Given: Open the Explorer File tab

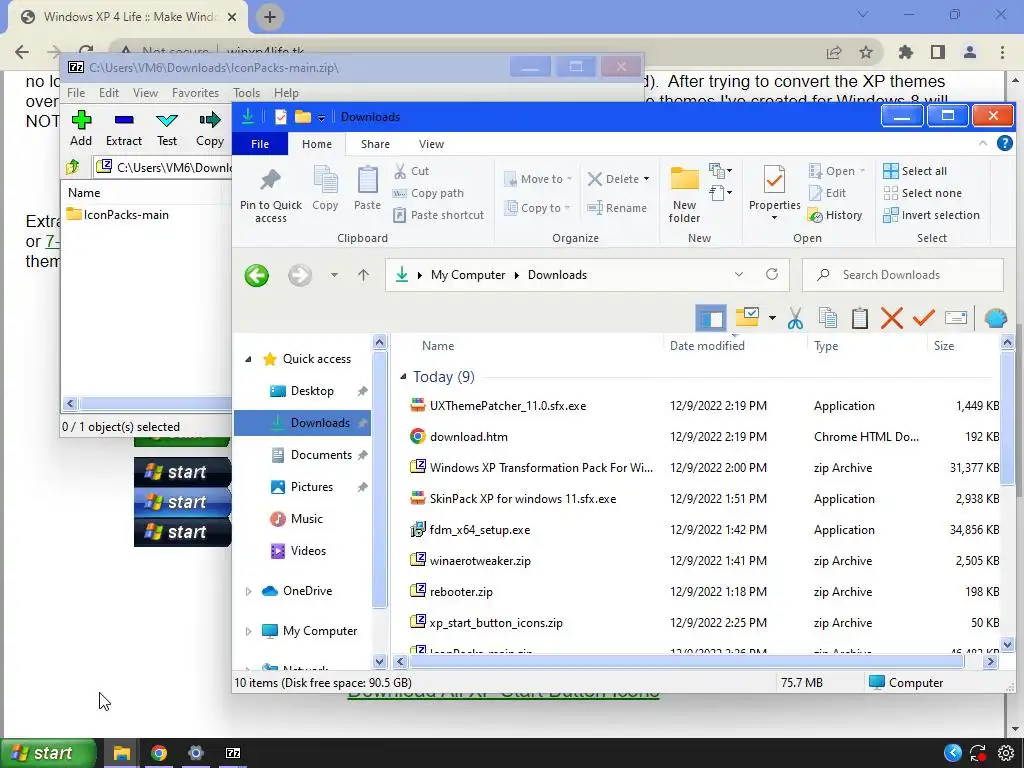Looking at the screenshot, I should click(260, 144).
